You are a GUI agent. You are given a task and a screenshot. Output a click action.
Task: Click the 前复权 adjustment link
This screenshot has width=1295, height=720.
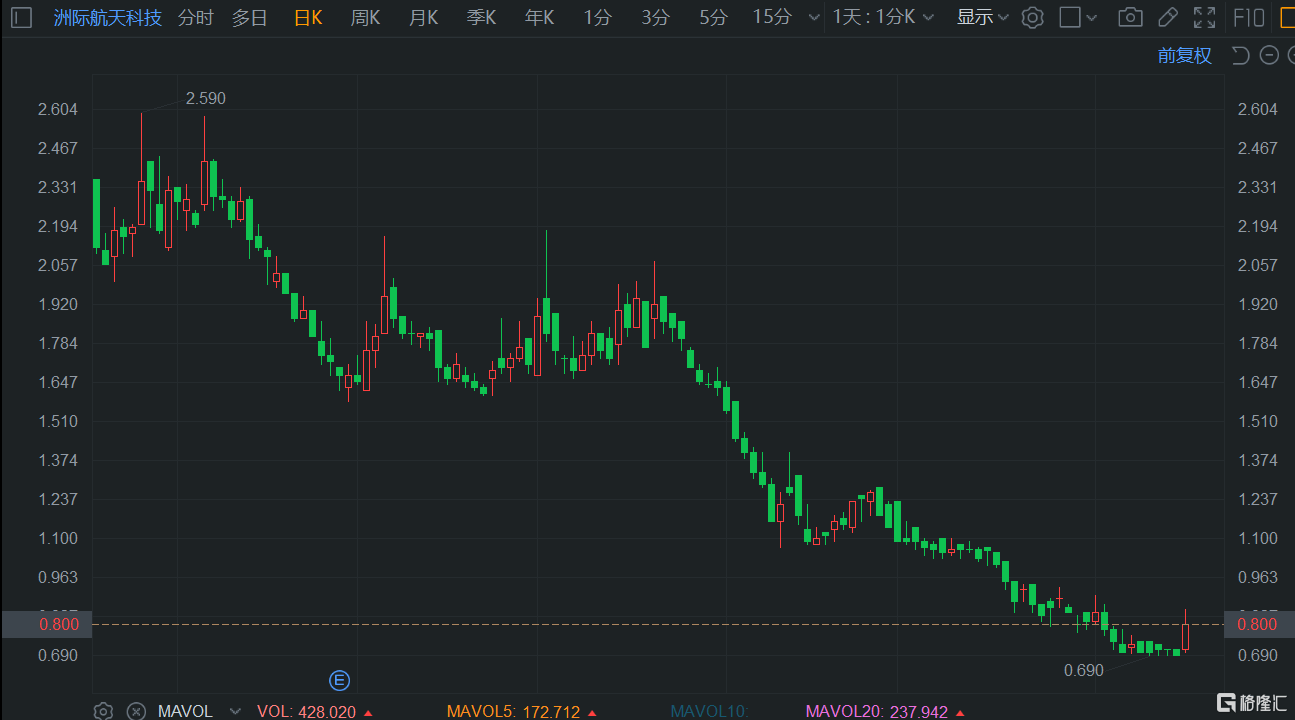(x=1185, y=56)
